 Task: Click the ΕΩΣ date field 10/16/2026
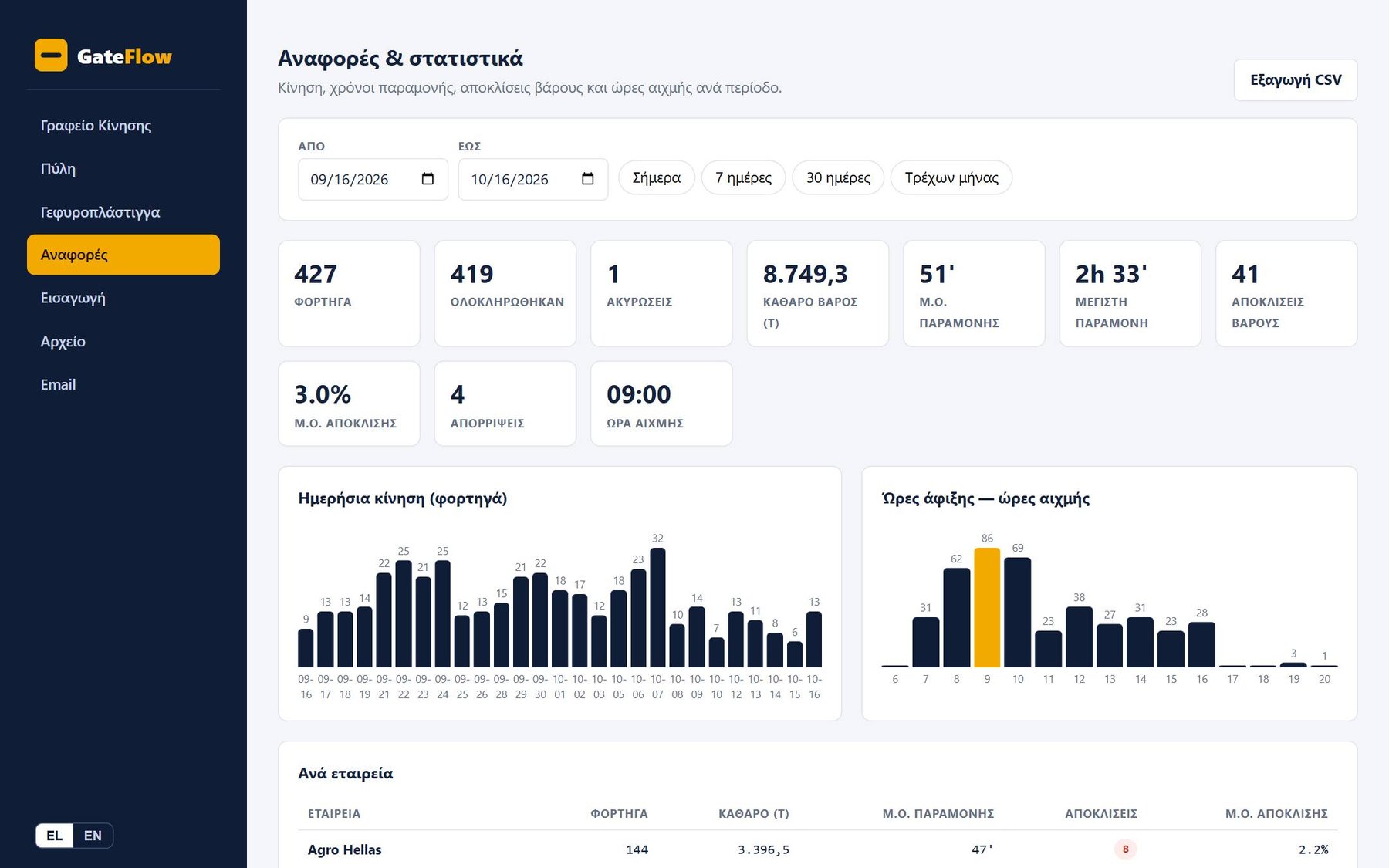[533, 179]
